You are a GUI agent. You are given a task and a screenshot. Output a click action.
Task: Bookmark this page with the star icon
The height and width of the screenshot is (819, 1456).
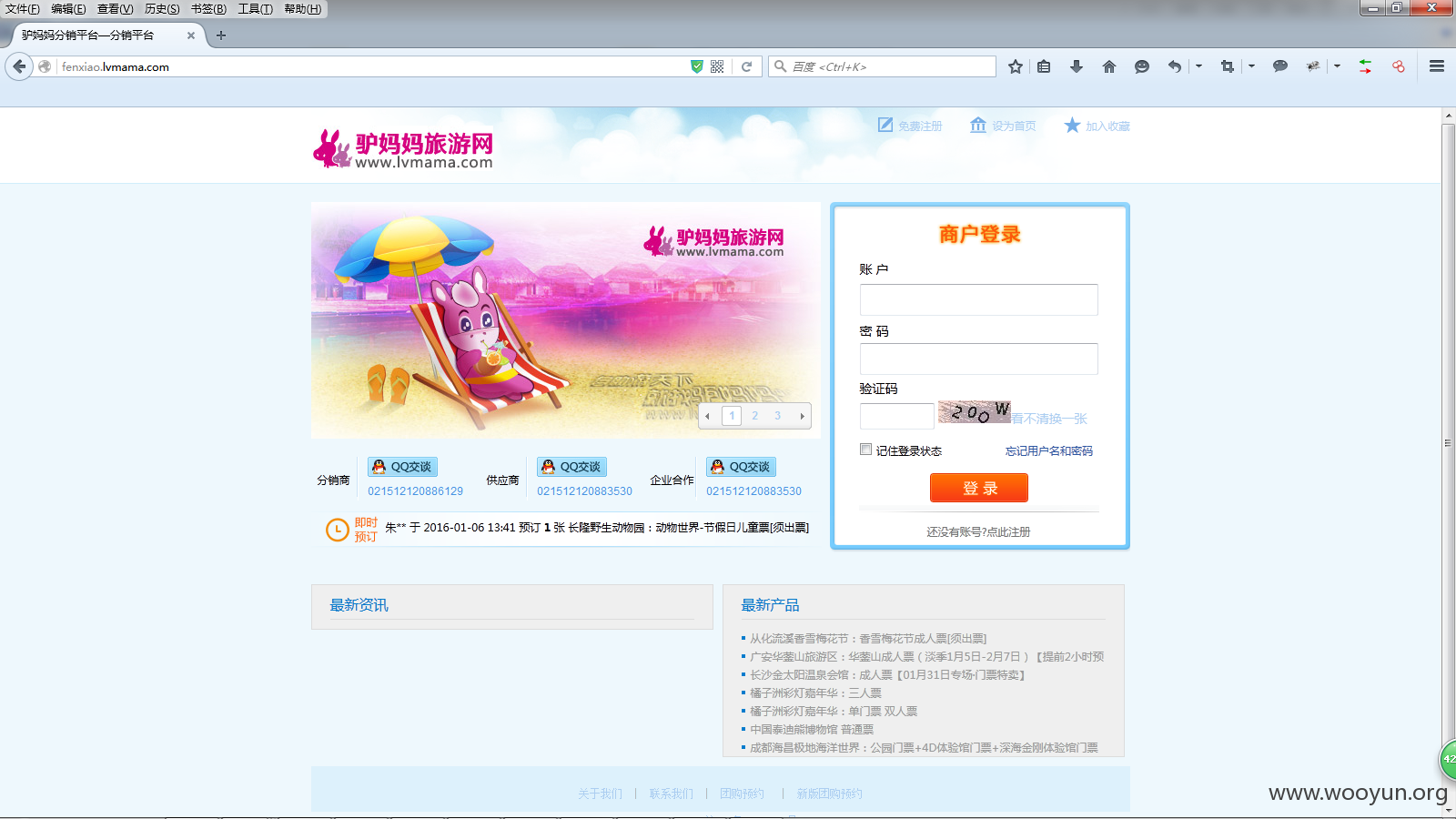[x=1016, y=66]
